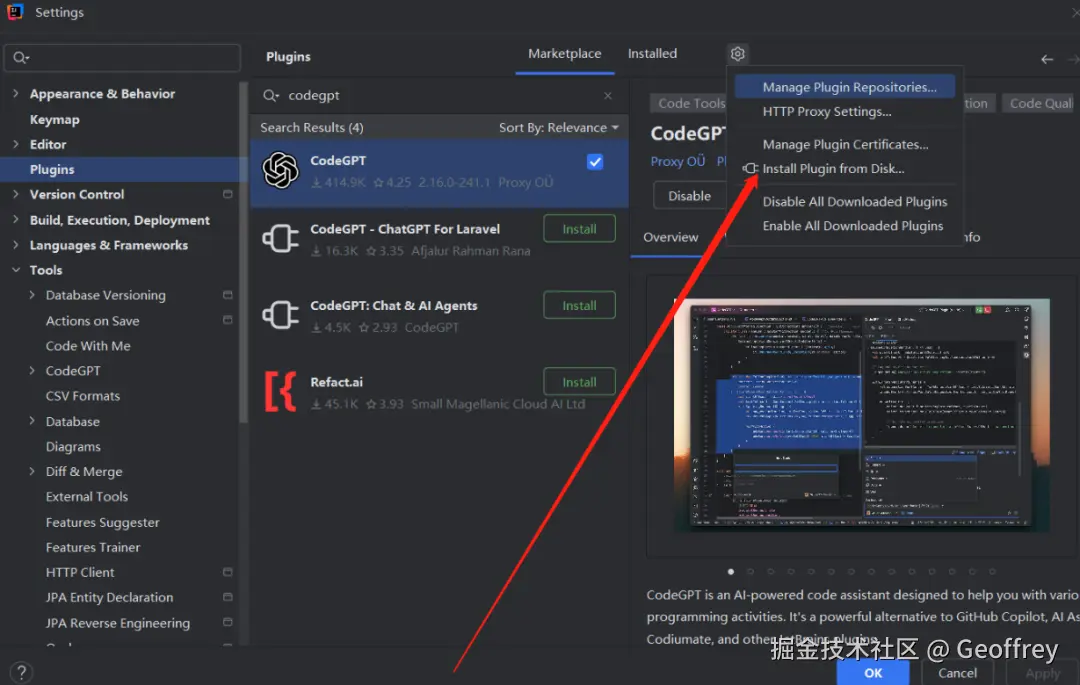Install the Refact.ai plugin
Image resolution: width=1080 pixels, height=685 pixels.
pyautogui.click(x=579, y=382)
